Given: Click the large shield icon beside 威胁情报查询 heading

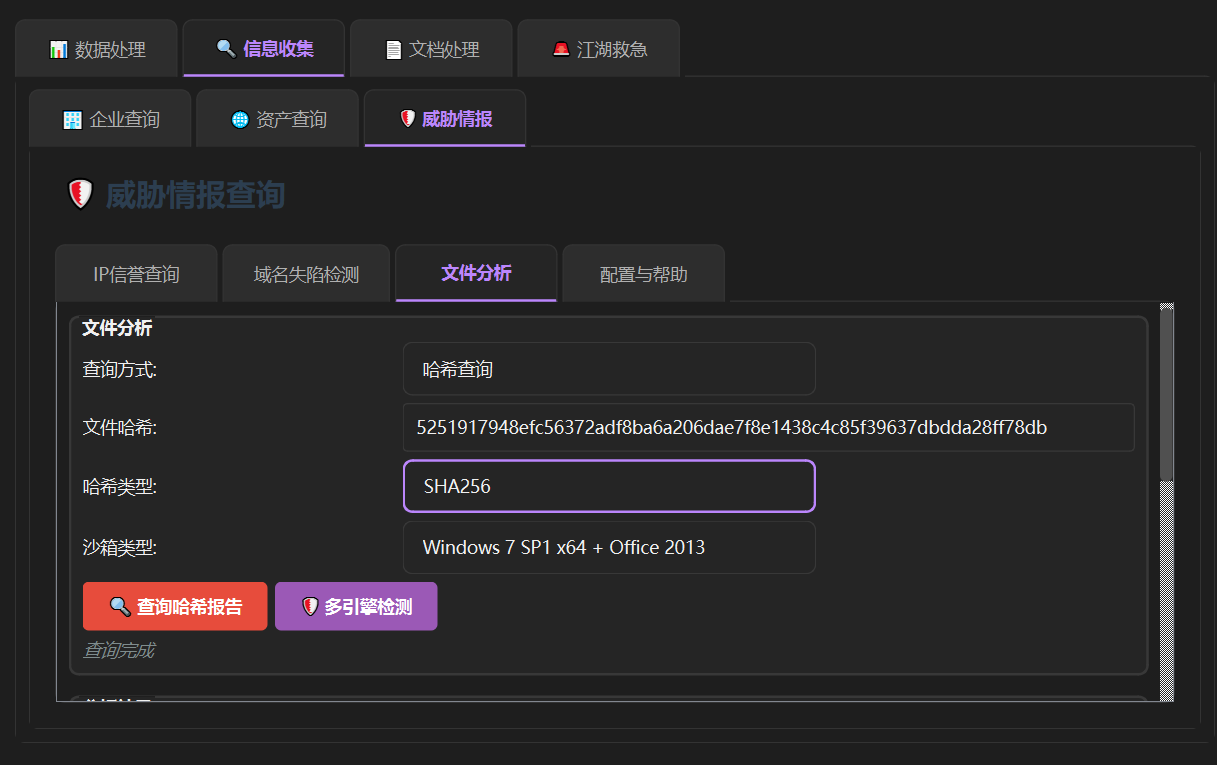Looking at the screenshot, I should (80, 195).
